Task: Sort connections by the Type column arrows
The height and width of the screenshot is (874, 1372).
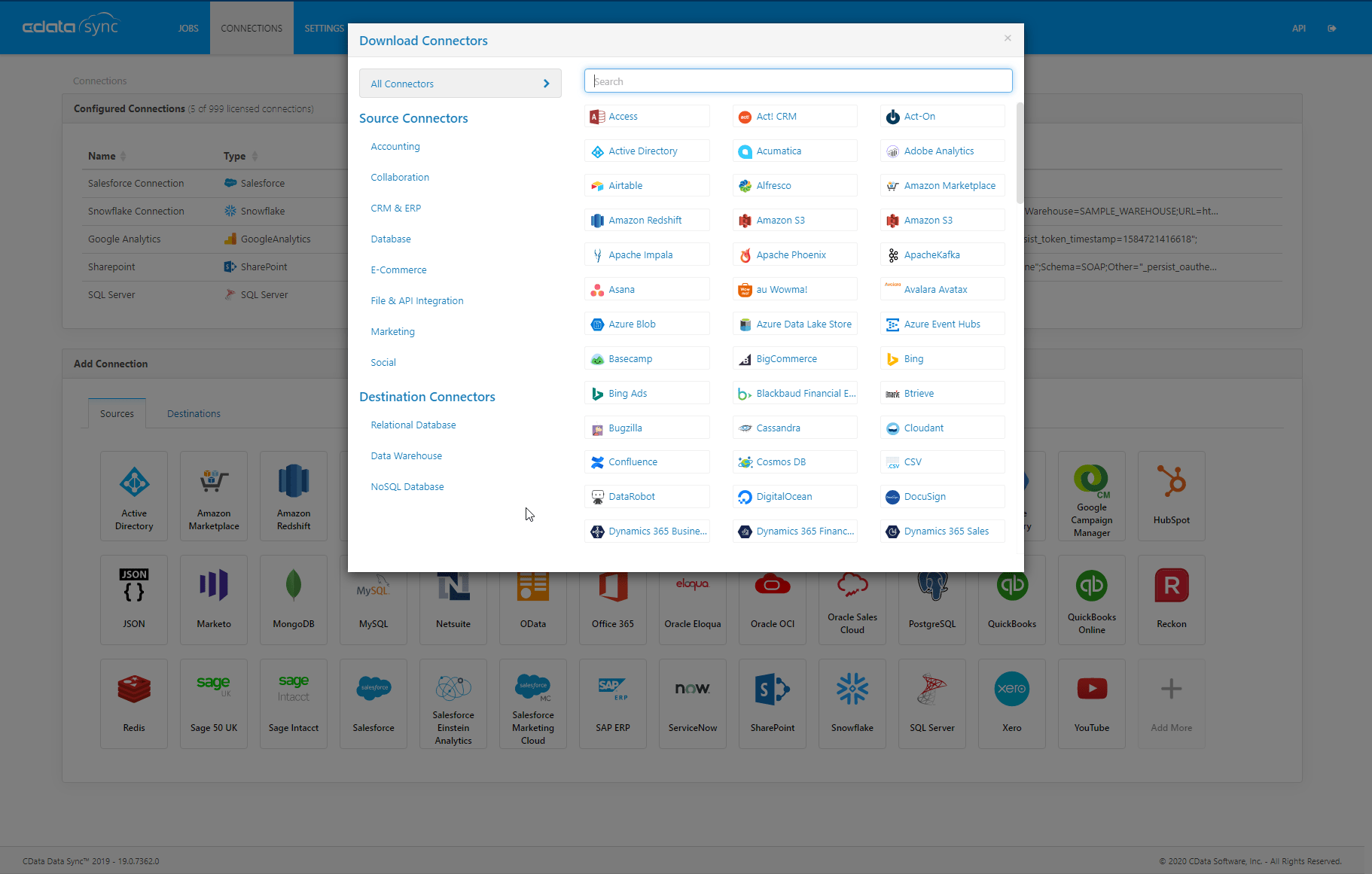Action: (x=255, y=156)
